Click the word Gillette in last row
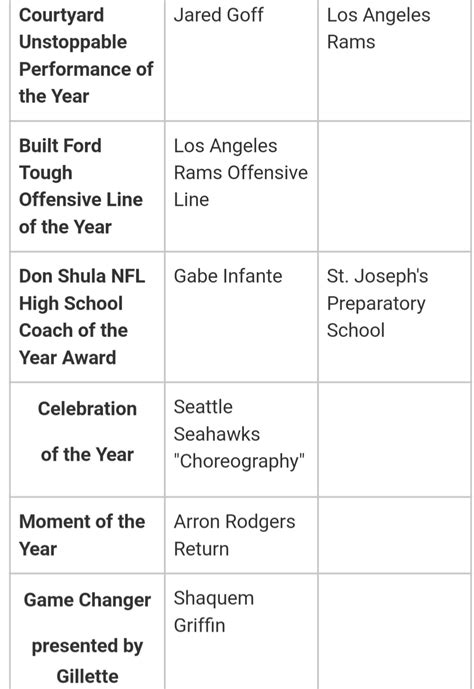The width and height of the screenshot is (474, 689). pyautogui.click(x=87, y=677)
